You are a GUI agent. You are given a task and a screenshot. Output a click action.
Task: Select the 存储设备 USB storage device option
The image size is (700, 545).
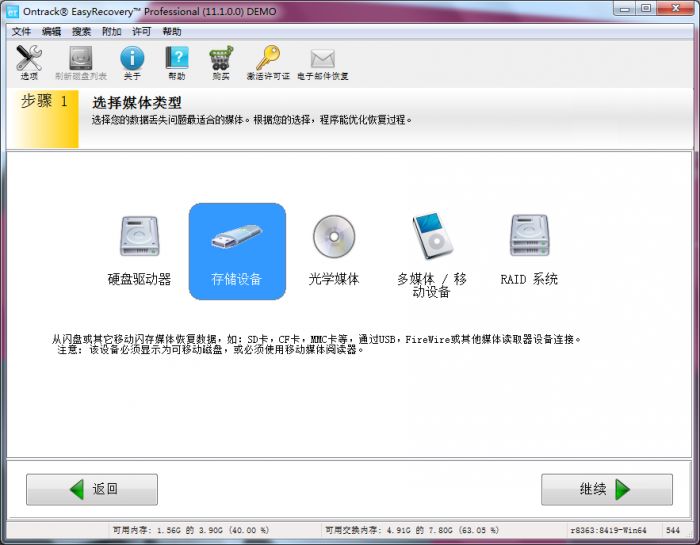[237, 251]
